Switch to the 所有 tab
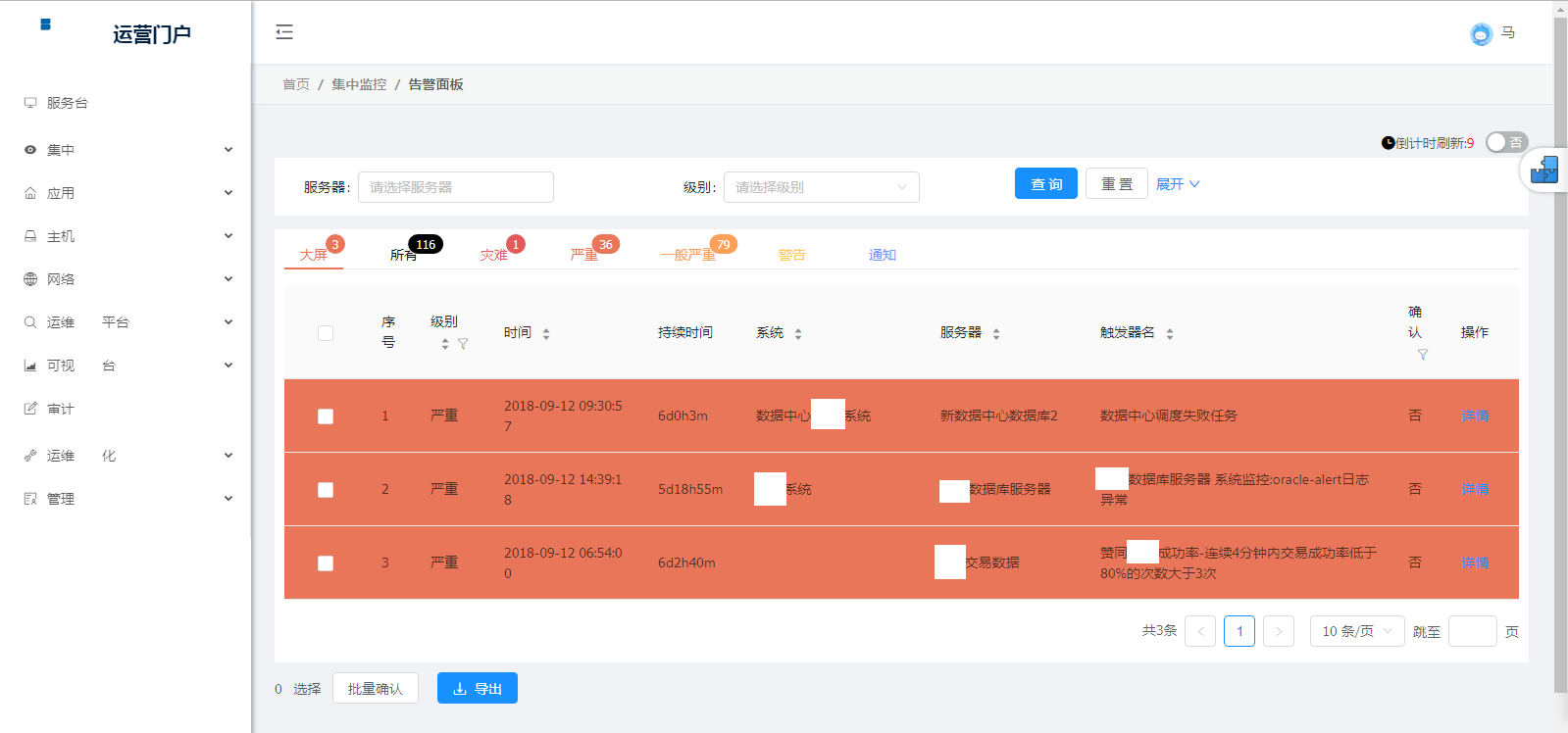 403,255
